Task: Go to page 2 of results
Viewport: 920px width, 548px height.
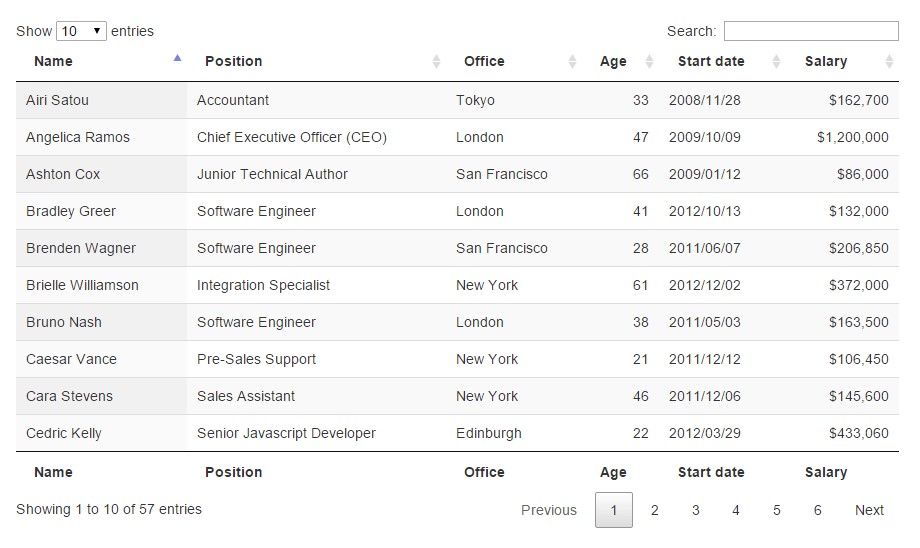Action: [x=655, y=510]
